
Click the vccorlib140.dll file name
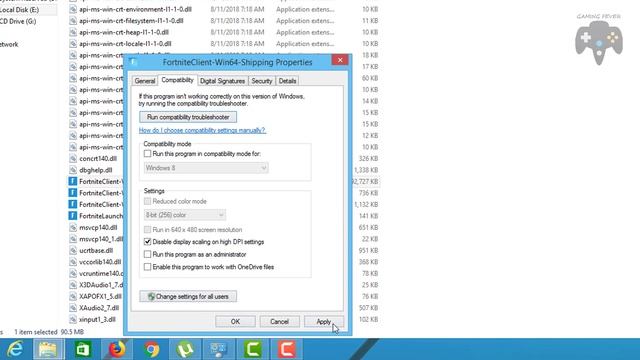click(x=100, y=262)
